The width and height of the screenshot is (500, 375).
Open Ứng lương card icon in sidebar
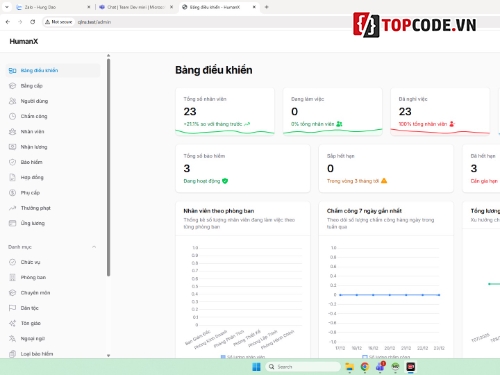(x=12, y=223)
